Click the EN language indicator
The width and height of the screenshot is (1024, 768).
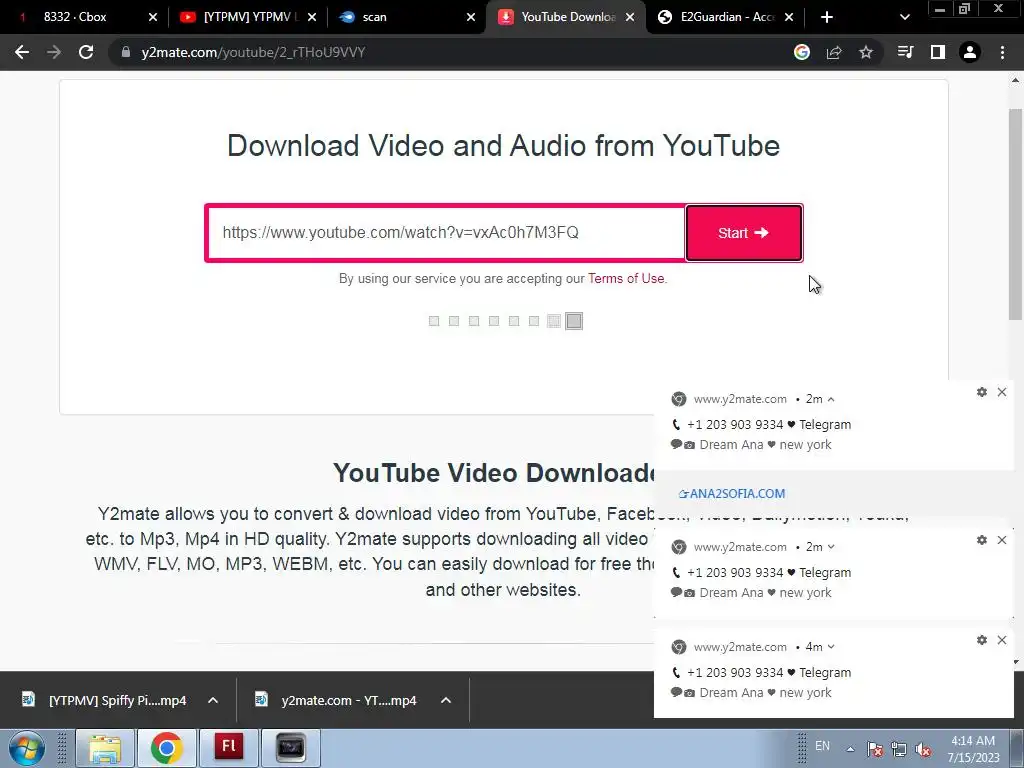click(x=822, y=746)
